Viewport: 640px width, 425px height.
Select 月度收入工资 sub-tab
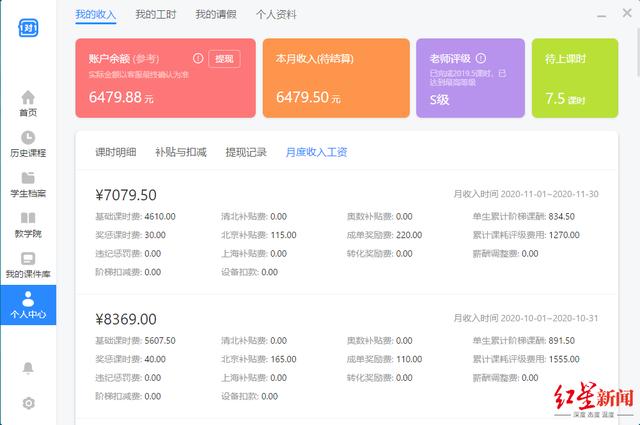pos(316,152)
